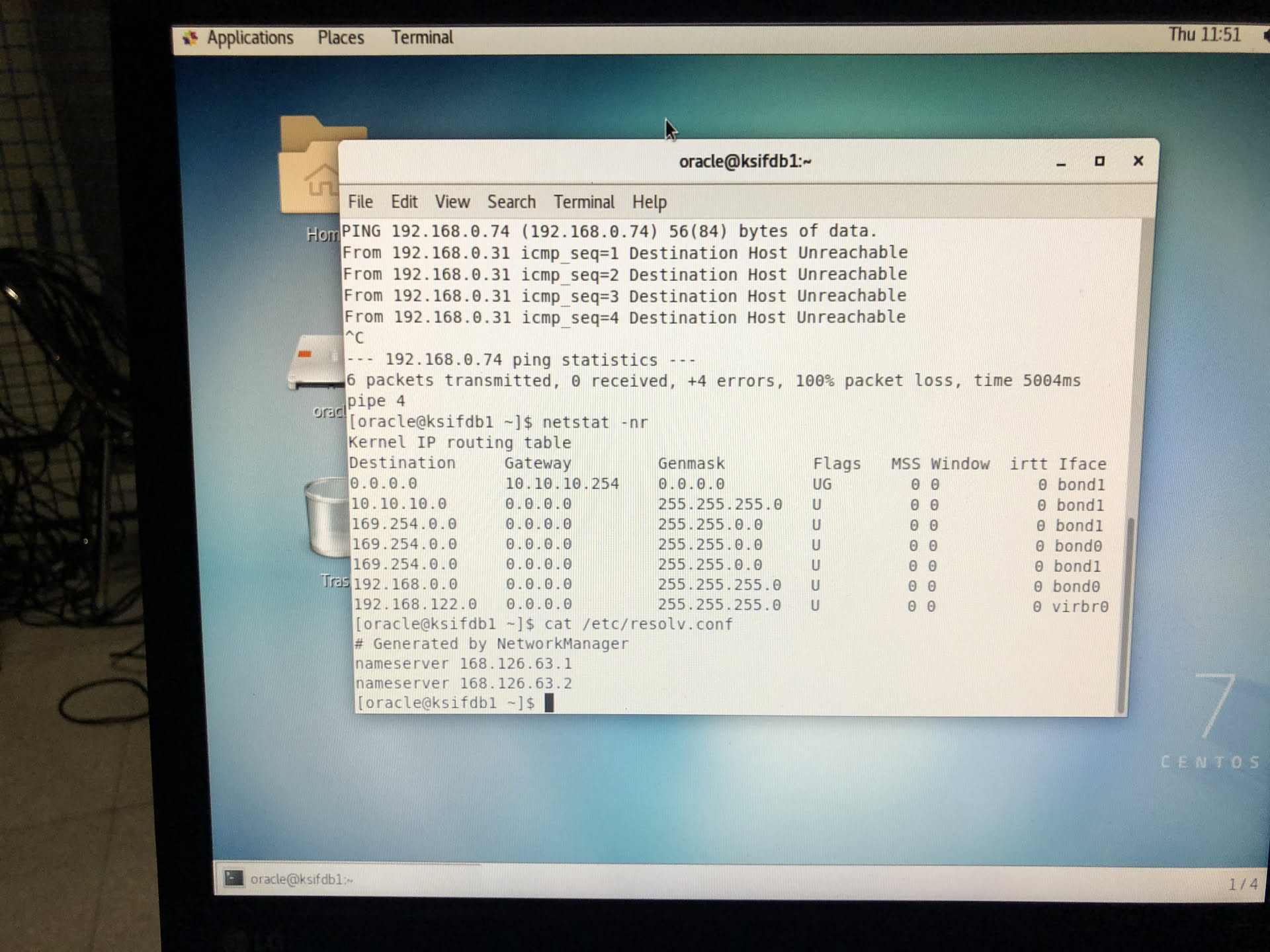This screenshot has height=952, width=1270.
Task: Click the GNOME Applications foot icon
Action: point(190,38)
